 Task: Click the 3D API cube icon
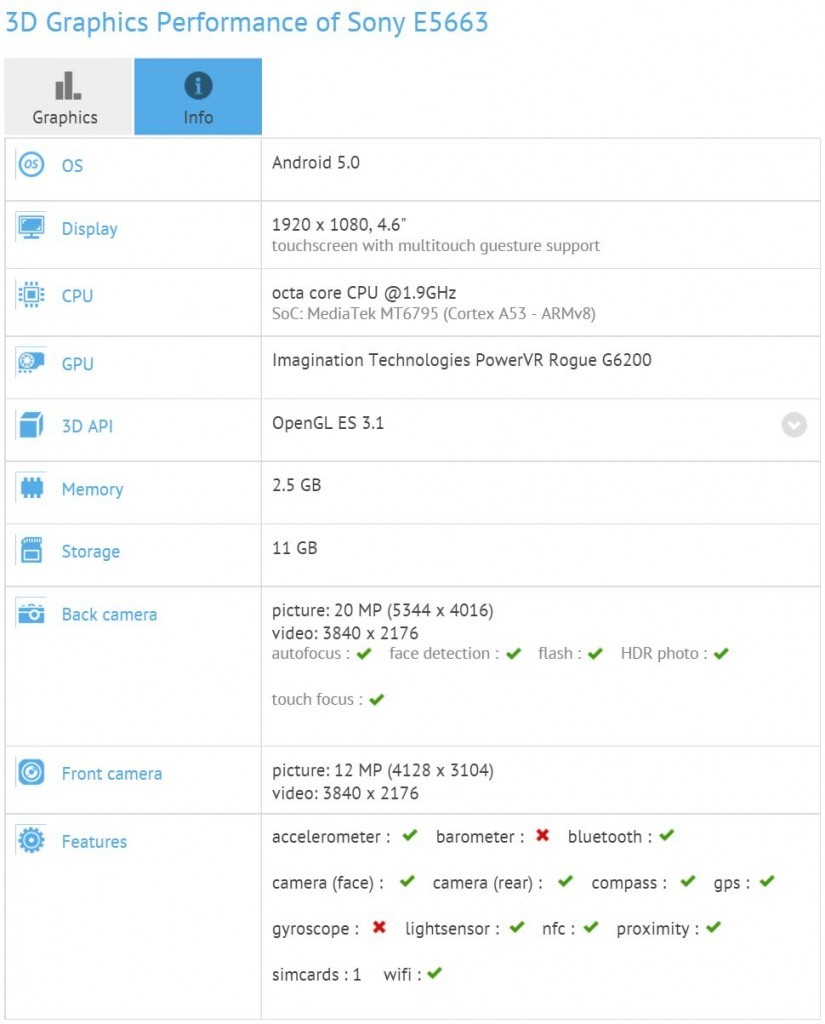[31, 425]
